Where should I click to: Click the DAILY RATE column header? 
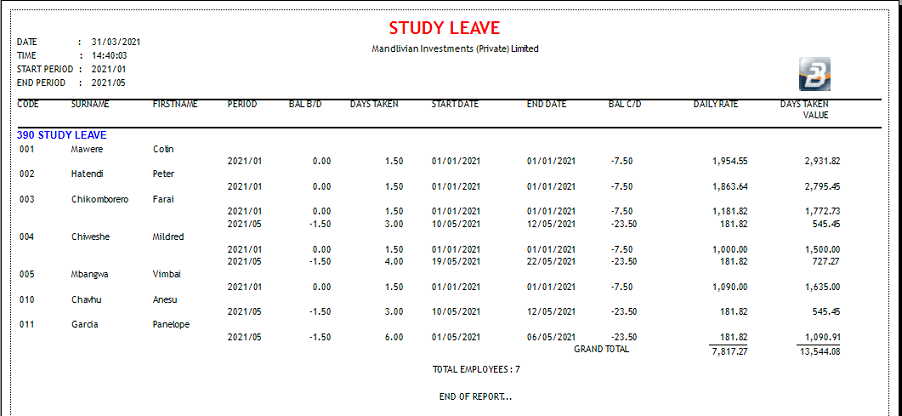[716, 105]
